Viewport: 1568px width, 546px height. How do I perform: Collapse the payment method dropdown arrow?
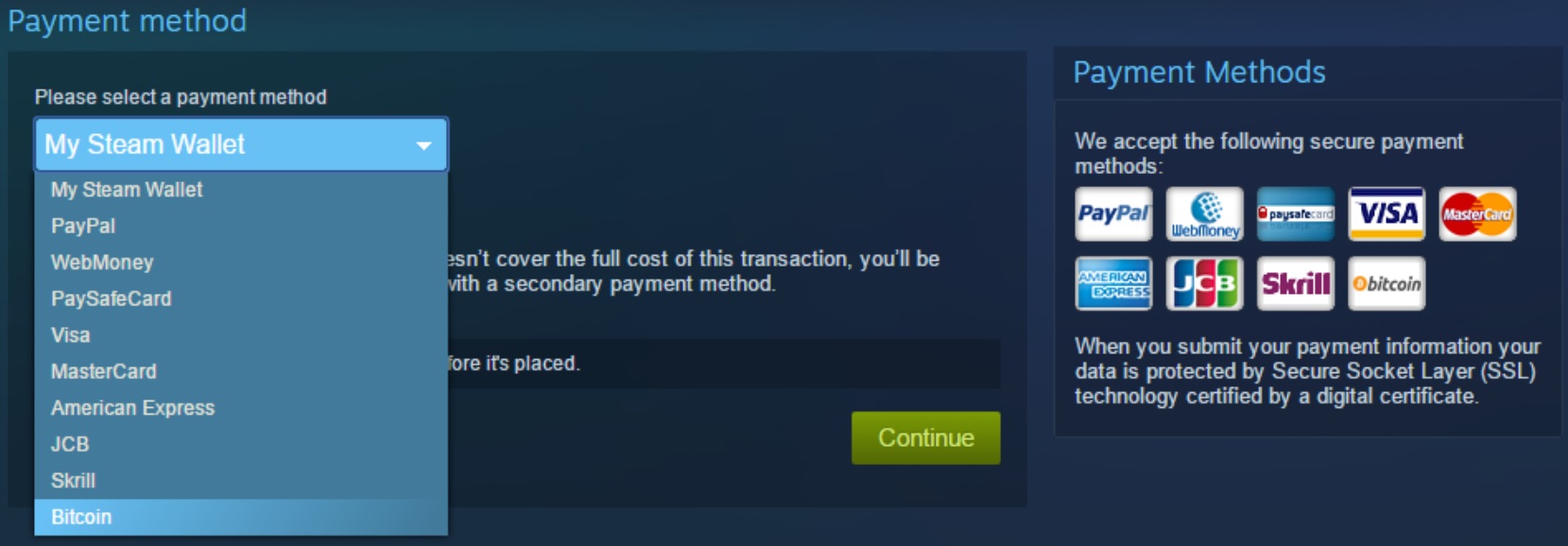(x=423, y=145)
